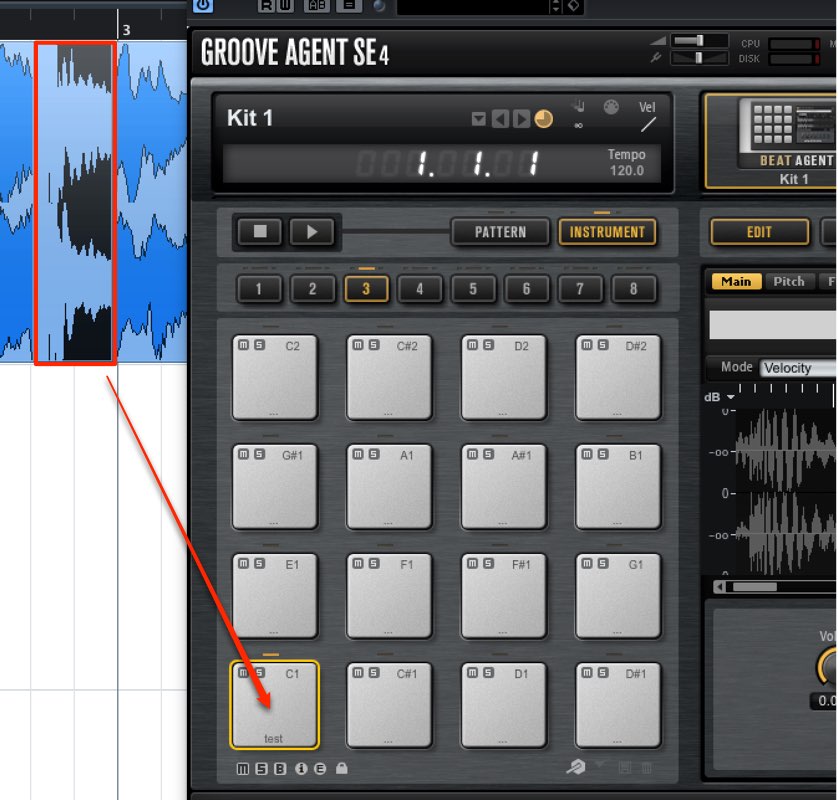Mute the E1 pad
Image resolution: width=838 pixels, height=800 pixels.
243,563
